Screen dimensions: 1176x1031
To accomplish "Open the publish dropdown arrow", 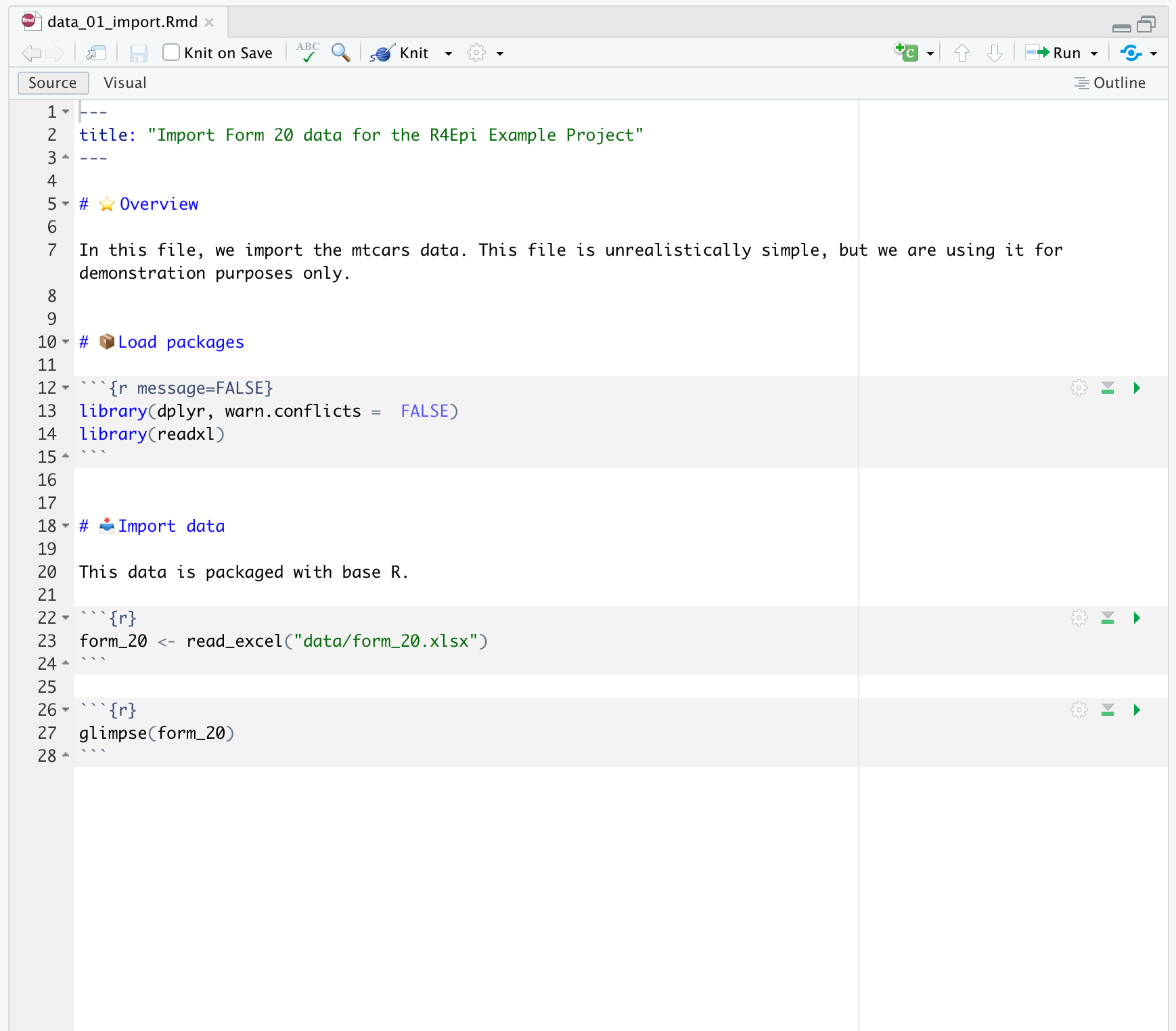I will click(1154, 53).
